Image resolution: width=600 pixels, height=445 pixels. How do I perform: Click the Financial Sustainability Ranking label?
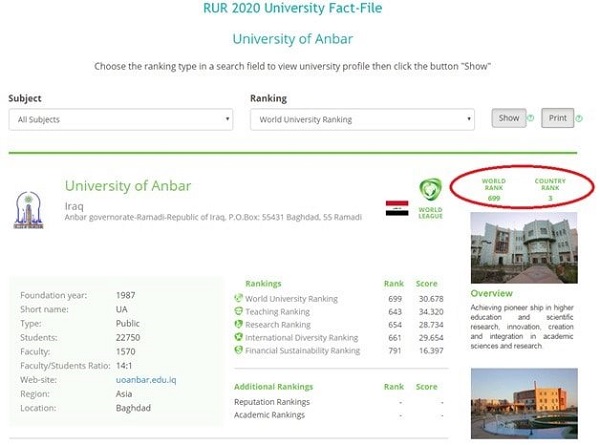302,351
